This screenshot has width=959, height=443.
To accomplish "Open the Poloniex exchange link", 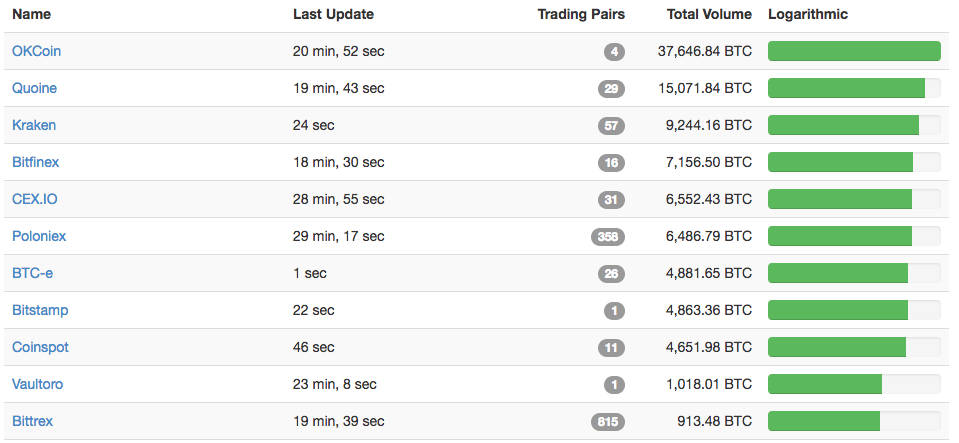I will (39, 236).
